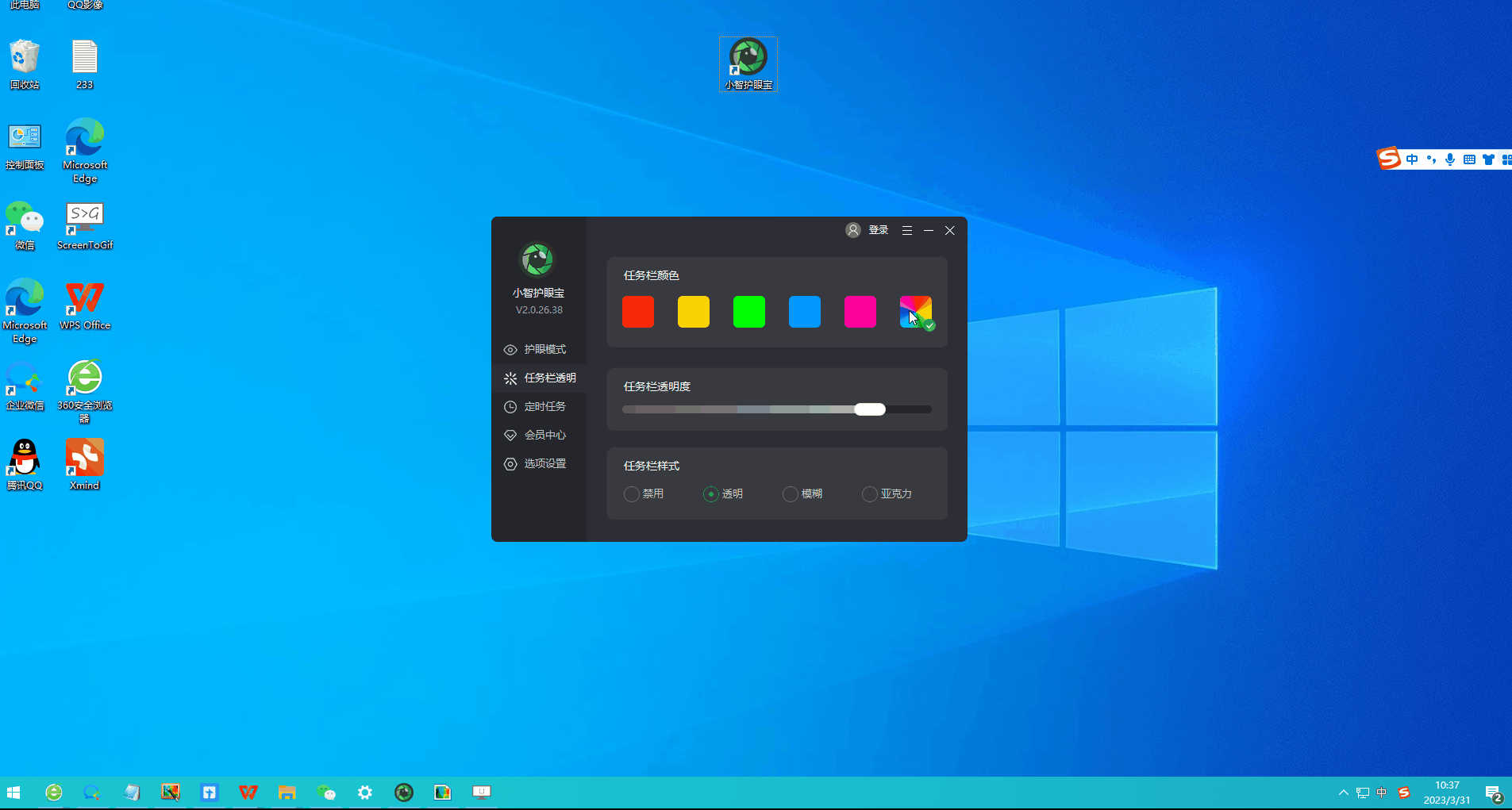The image size is (1512, 810).
Task: Open the Windows Start button
Action: (13, 792)
